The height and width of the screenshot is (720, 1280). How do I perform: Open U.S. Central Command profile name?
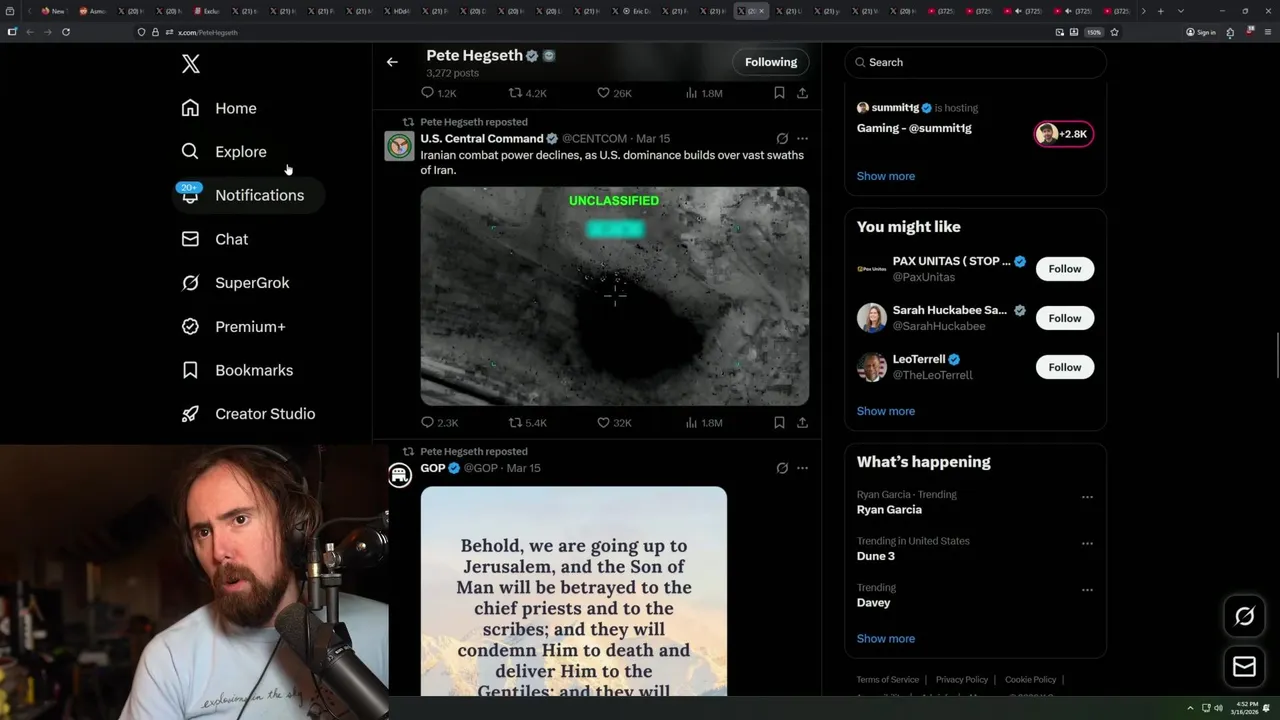(481, 139)
